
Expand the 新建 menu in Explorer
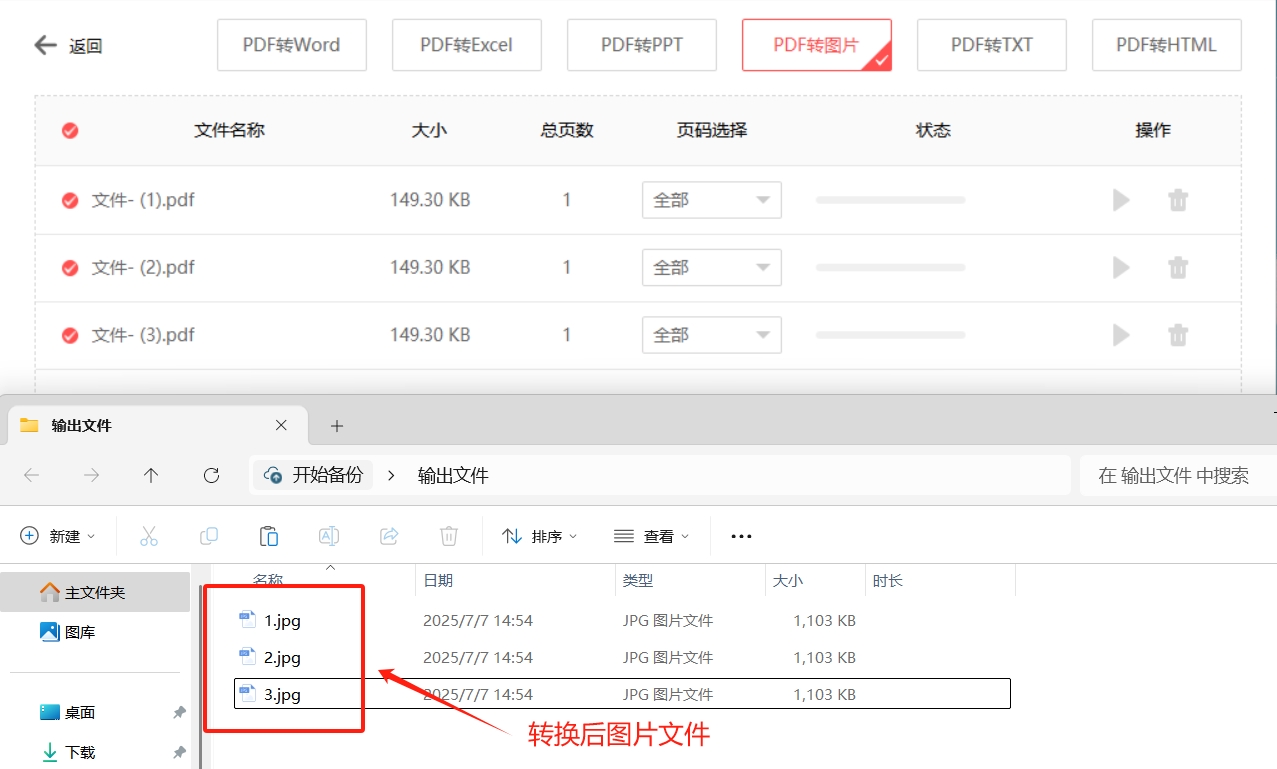[x=58, y=535]
